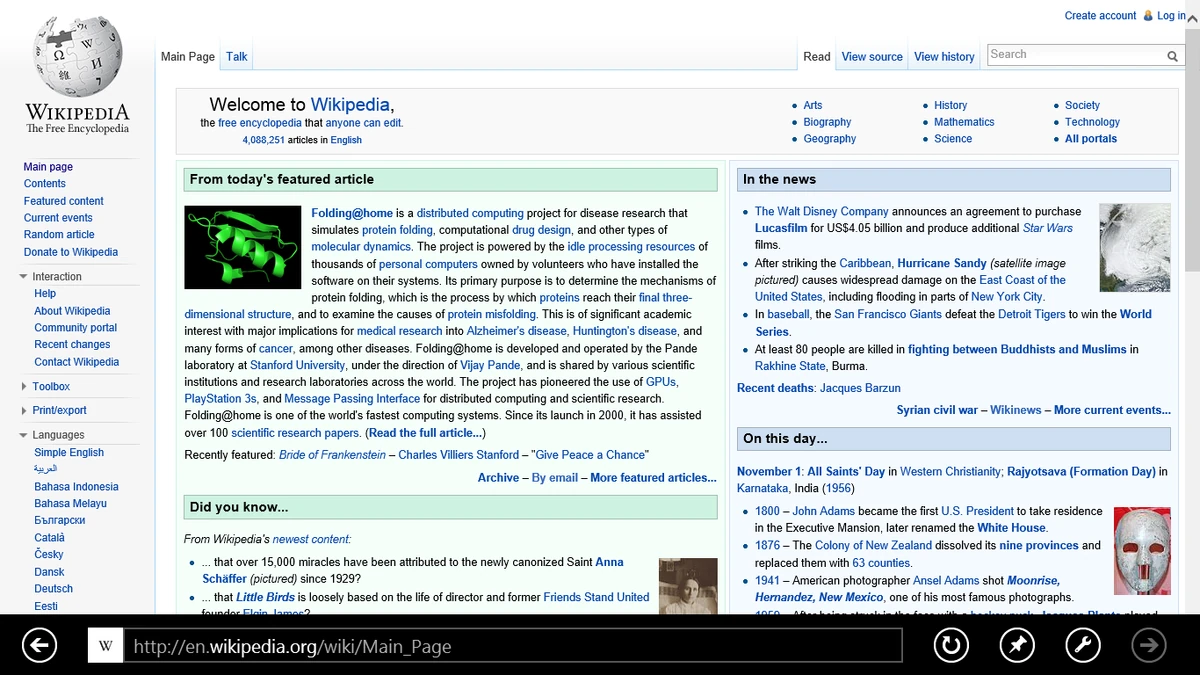Open a Random article

click(59, 234)
